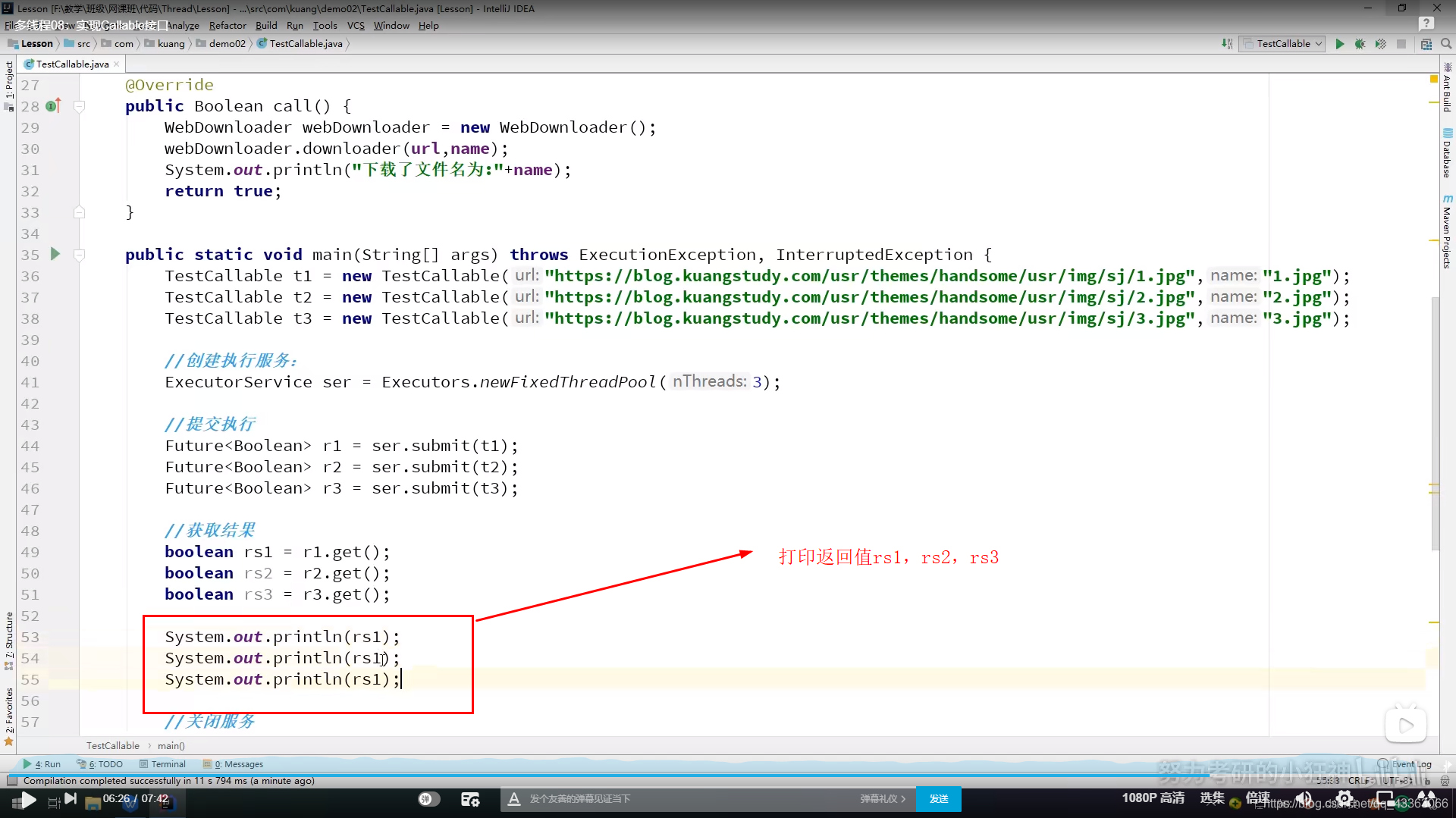Open the Help menu
The width and height of the screenshot is (1456, 818).
click(x=428, y=25)
